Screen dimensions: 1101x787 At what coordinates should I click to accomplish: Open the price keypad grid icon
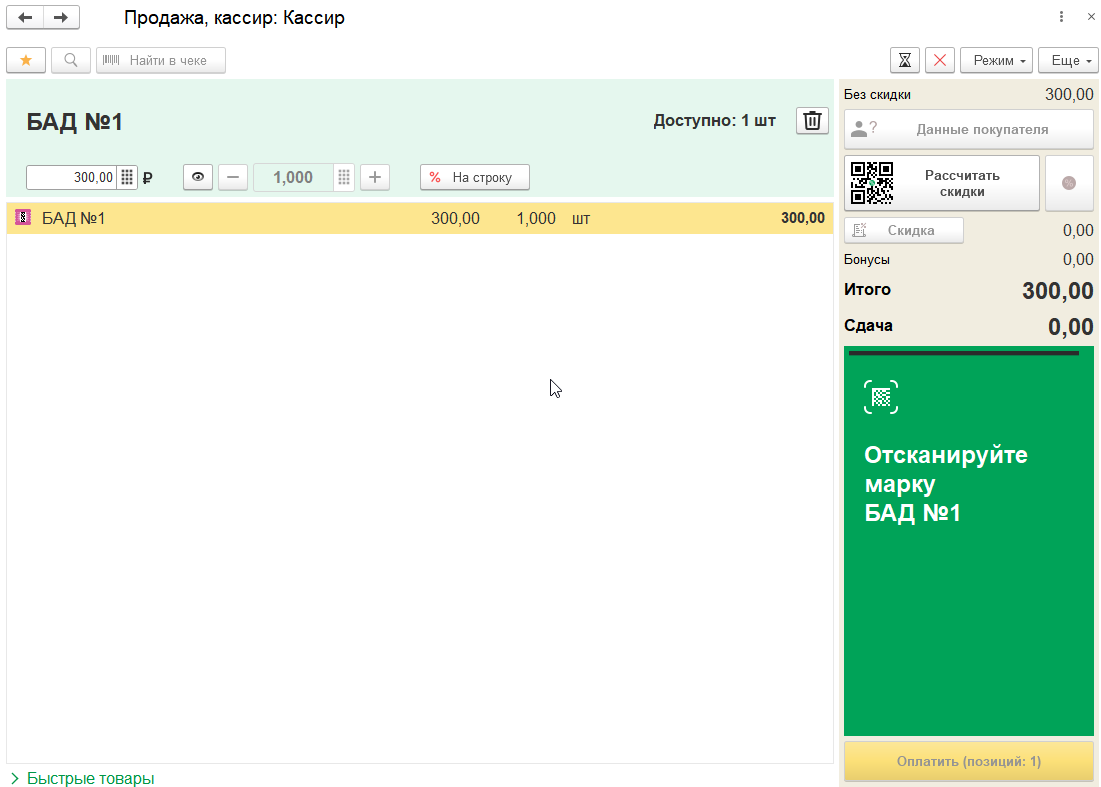pos(127,177)
